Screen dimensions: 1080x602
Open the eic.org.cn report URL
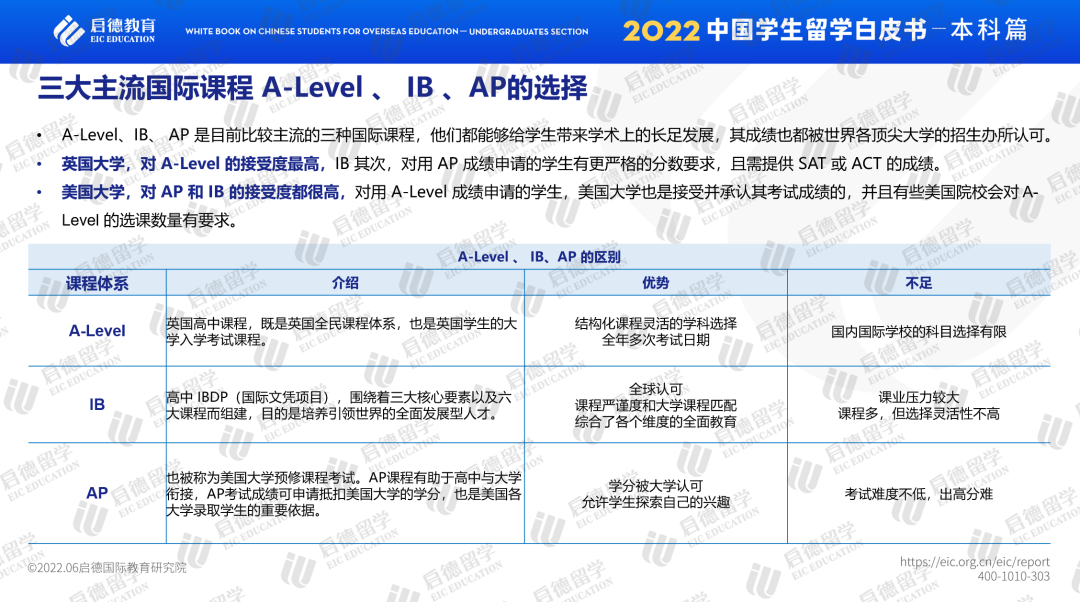[x=974, y=562]
